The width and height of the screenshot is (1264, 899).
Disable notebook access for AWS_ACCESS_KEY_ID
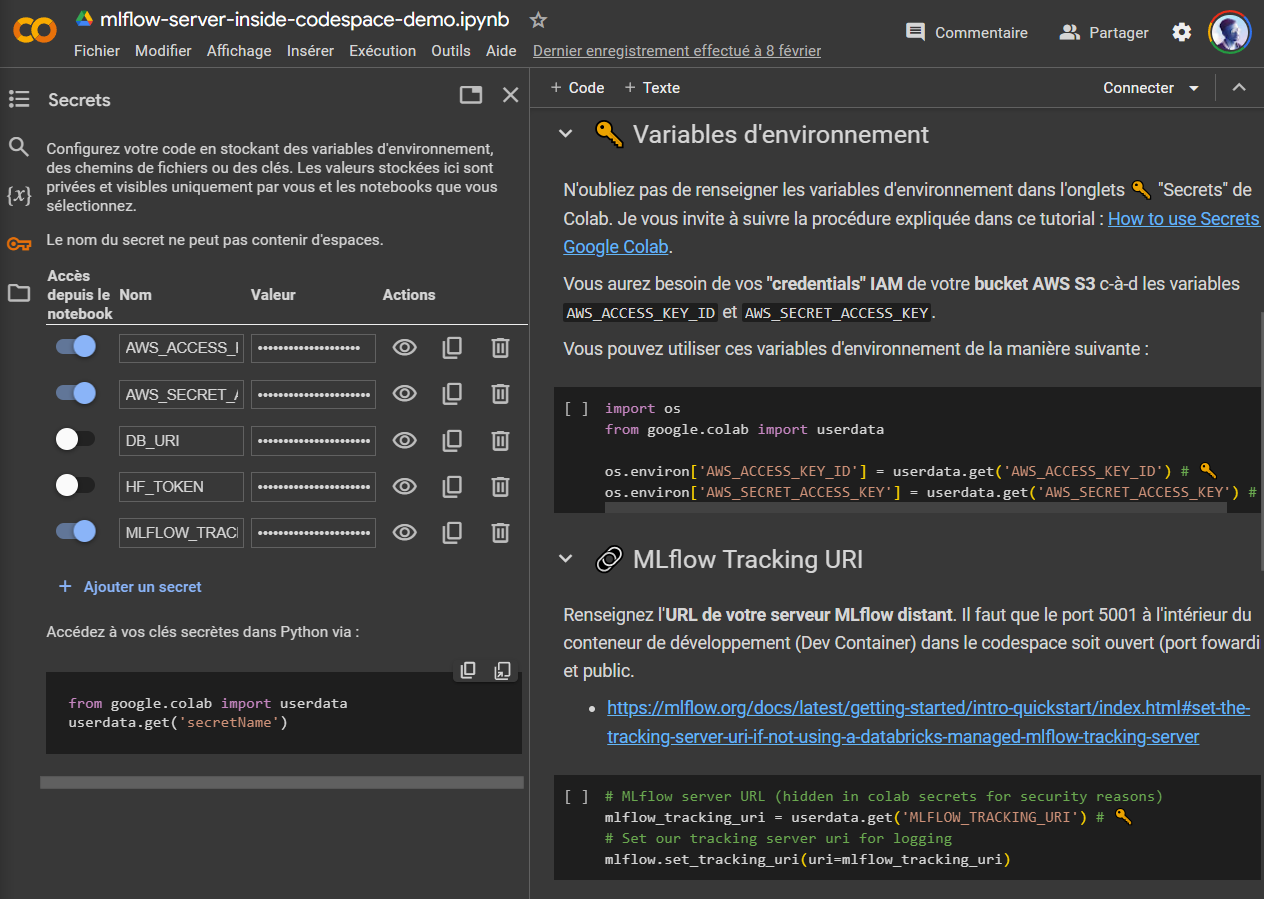click(x=76, y=347)
